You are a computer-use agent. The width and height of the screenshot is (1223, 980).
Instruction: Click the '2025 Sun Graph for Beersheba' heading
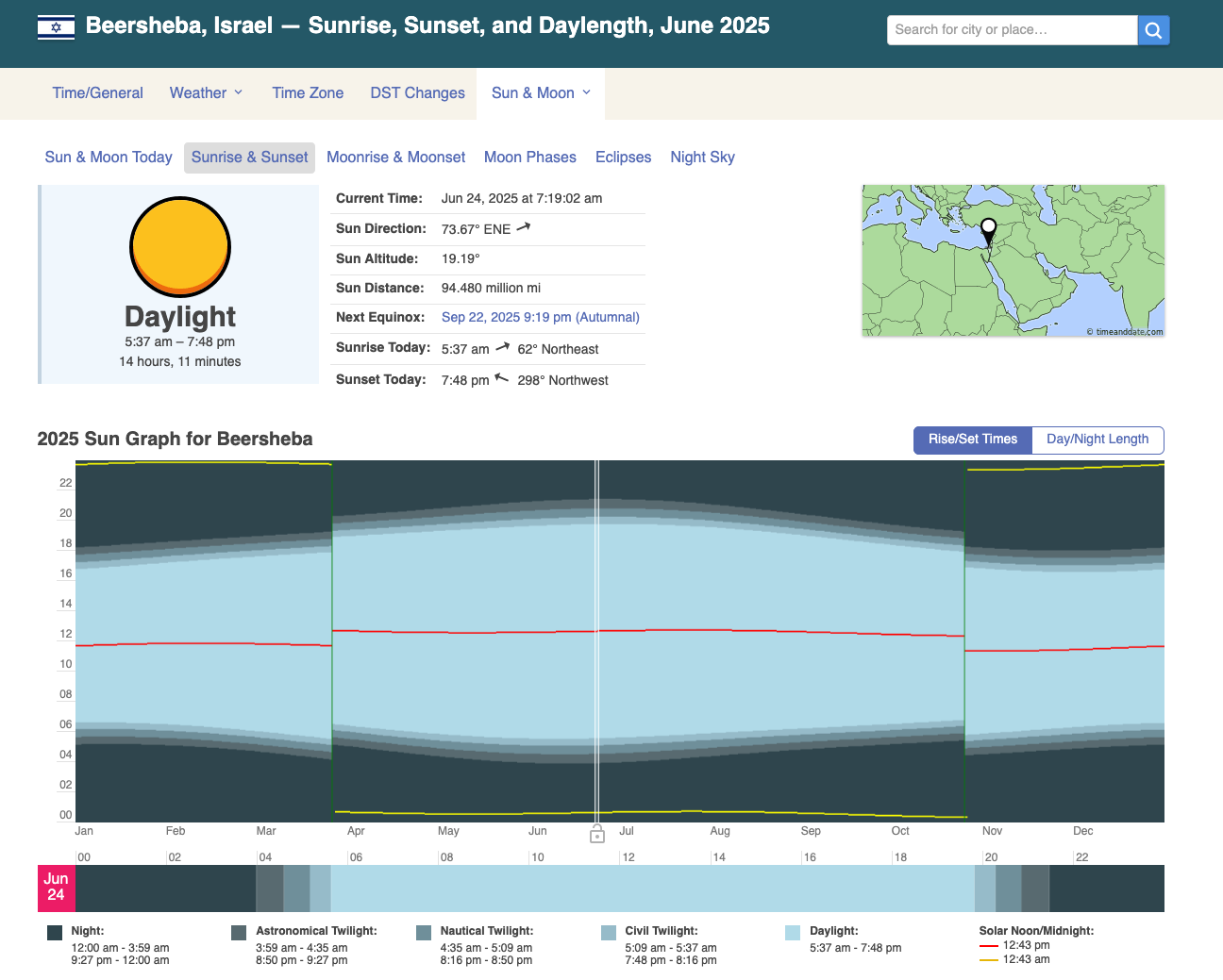pyautogui.click(x=175, y=439)
